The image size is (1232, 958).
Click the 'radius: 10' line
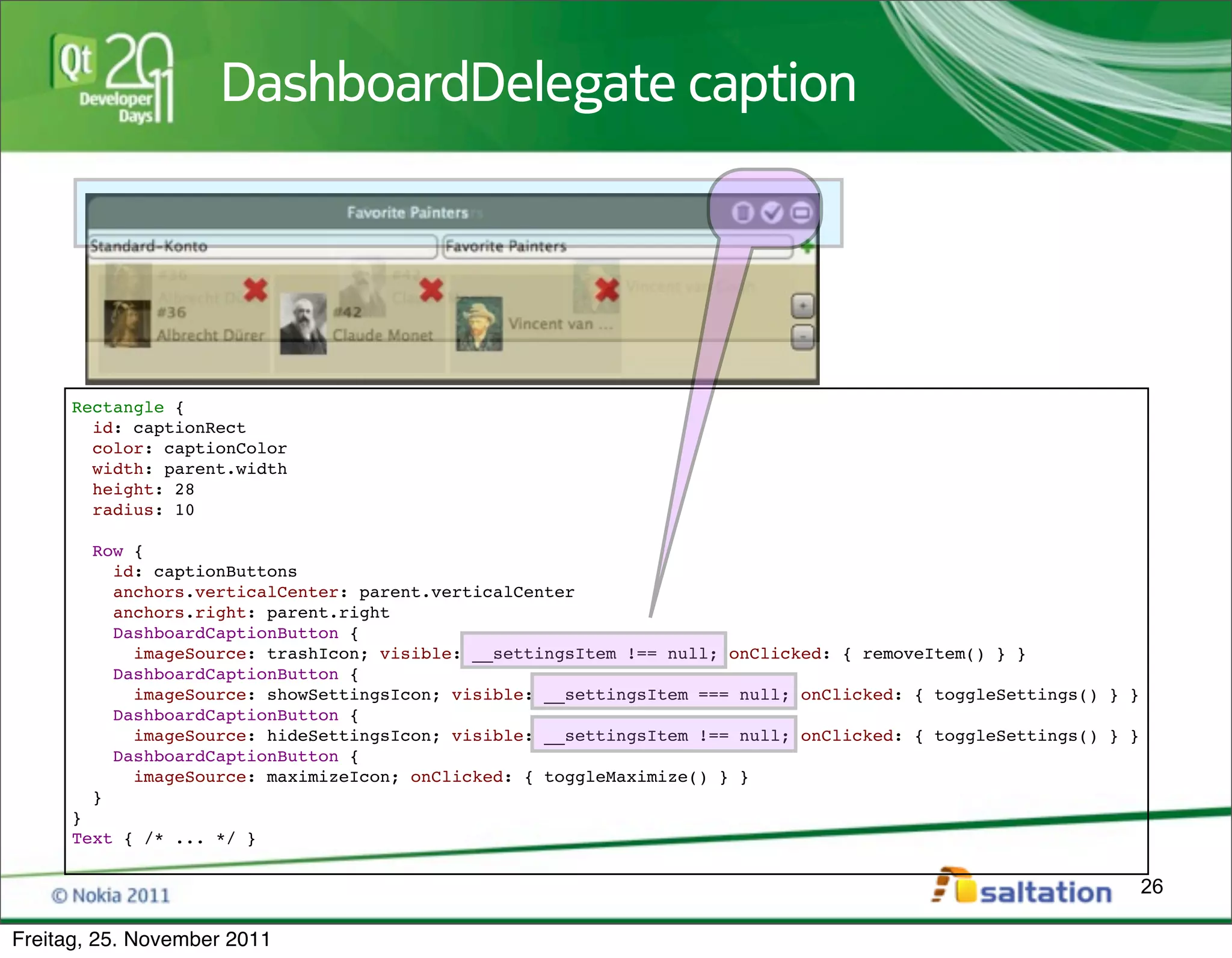[x=143, y=510]
